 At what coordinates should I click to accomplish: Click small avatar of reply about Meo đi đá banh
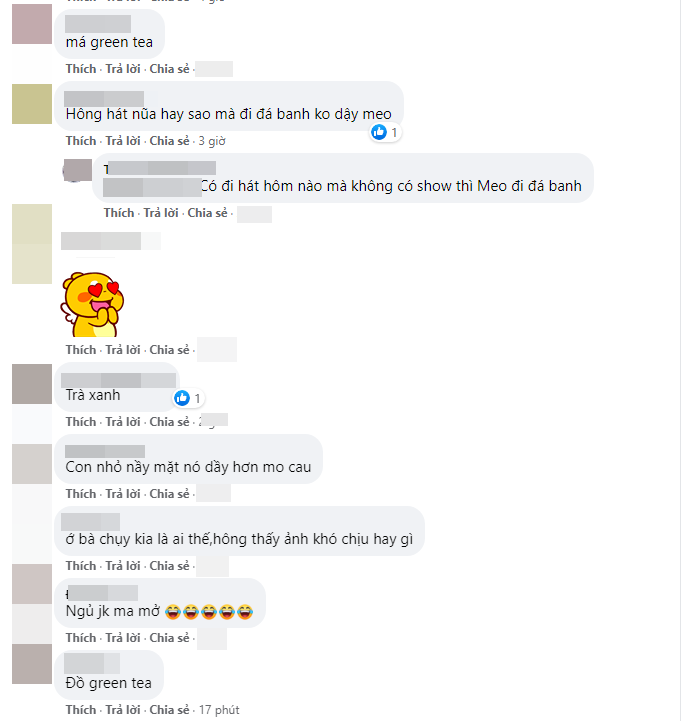point(77,171)
